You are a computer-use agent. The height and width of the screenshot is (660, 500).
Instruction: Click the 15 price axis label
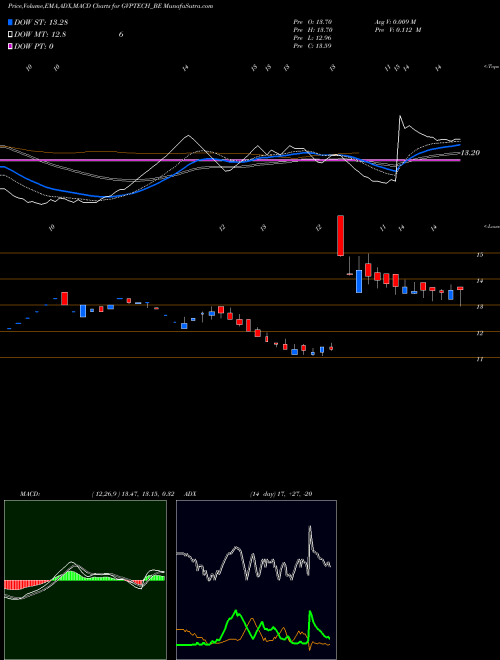pyautogui.click(x=479, y=255)
